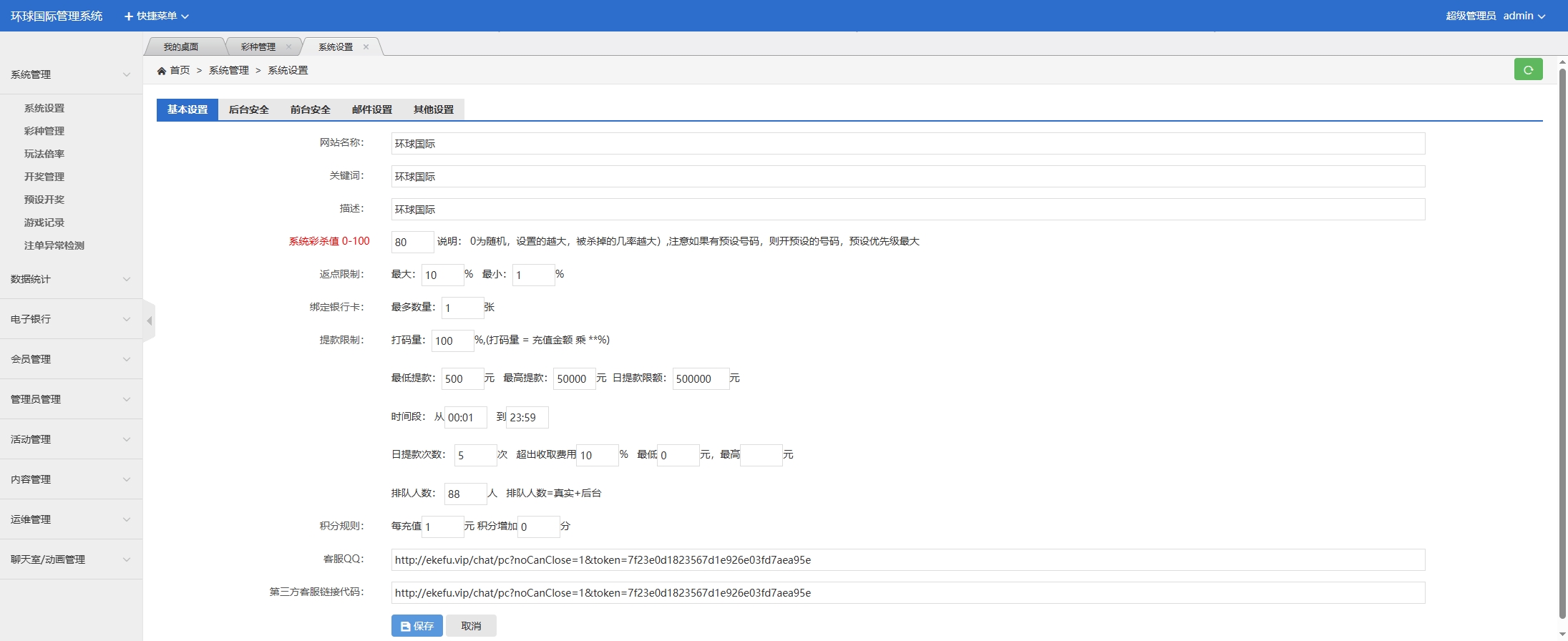Open 开奖管理 in the sidebar
Image resolution: width=1568 pixels, height=641 pixels.
pos(44,177)
